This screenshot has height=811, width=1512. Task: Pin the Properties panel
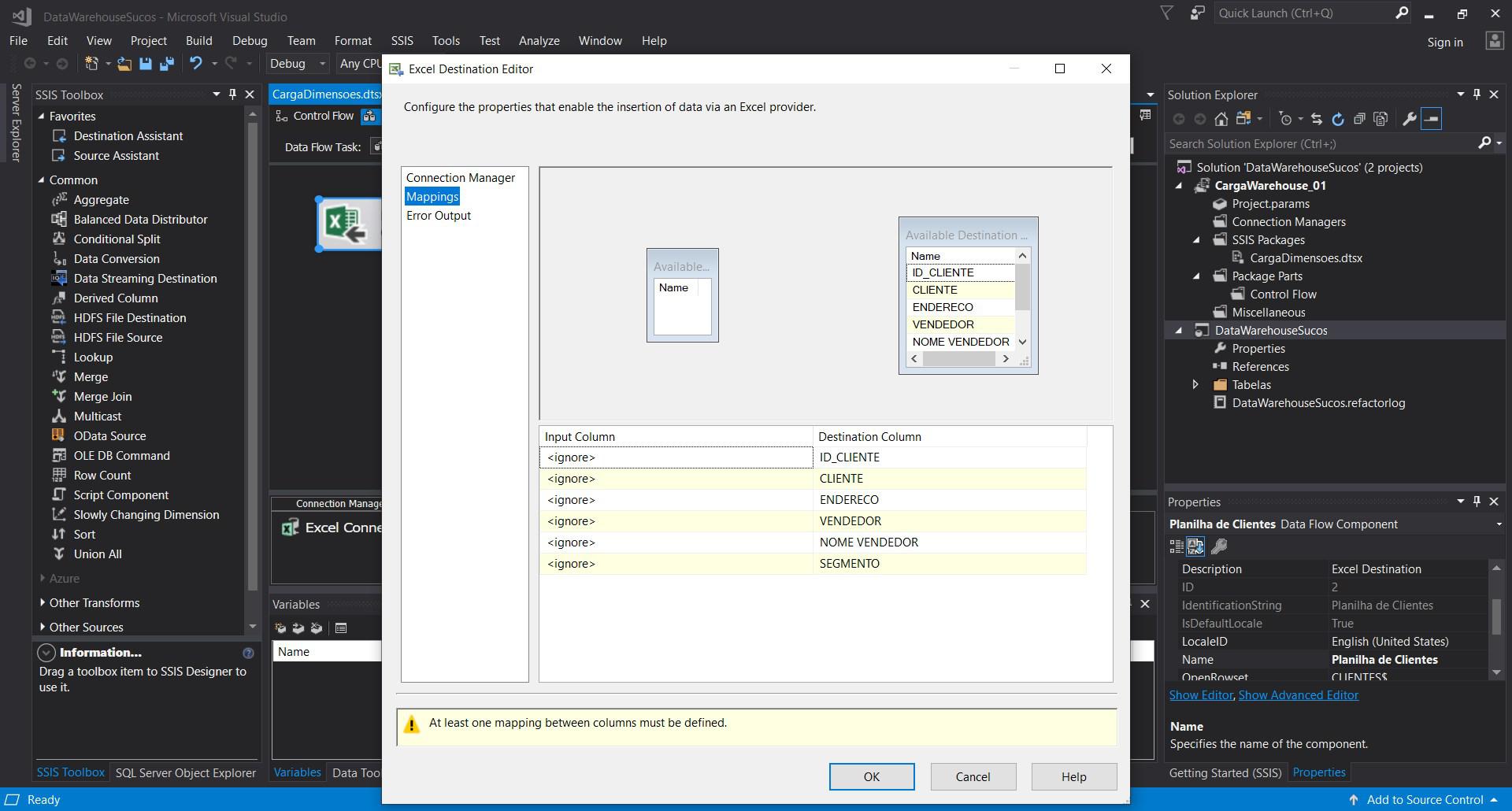1477,502
